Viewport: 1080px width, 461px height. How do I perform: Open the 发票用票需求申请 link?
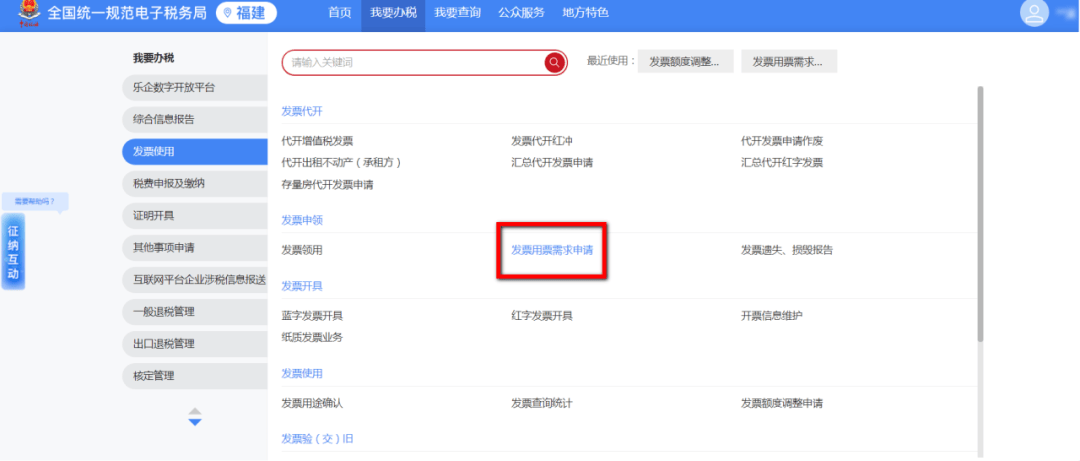pyautogui.click(x=552, y=250)
